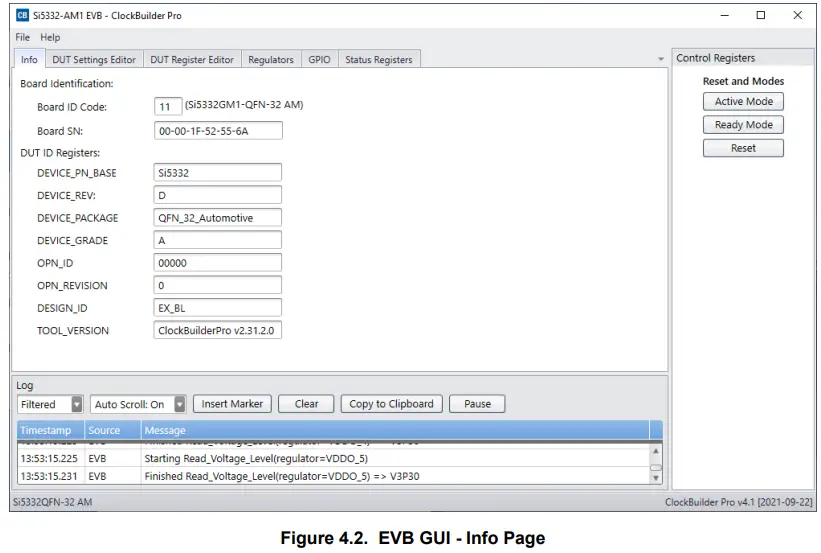Image resolution: width=821 pixels, height=553 pixels.
Task: Open the Auto Scroll: On dropdown
Action: point(138,404)
